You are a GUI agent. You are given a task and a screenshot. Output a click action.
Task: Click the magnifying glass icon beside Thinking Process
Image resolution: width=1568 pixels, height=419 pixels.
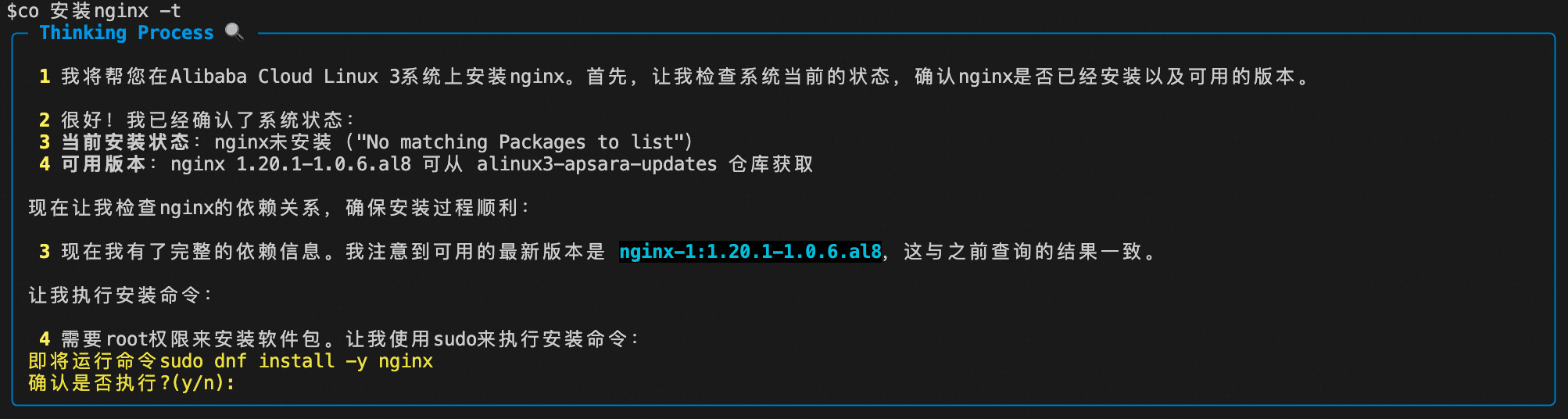pos(234,32)
